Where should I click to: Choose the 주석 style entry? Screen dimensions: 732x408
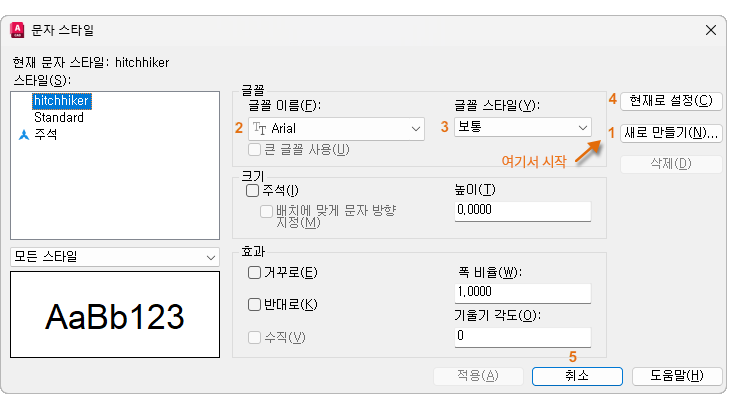(46, 134)
